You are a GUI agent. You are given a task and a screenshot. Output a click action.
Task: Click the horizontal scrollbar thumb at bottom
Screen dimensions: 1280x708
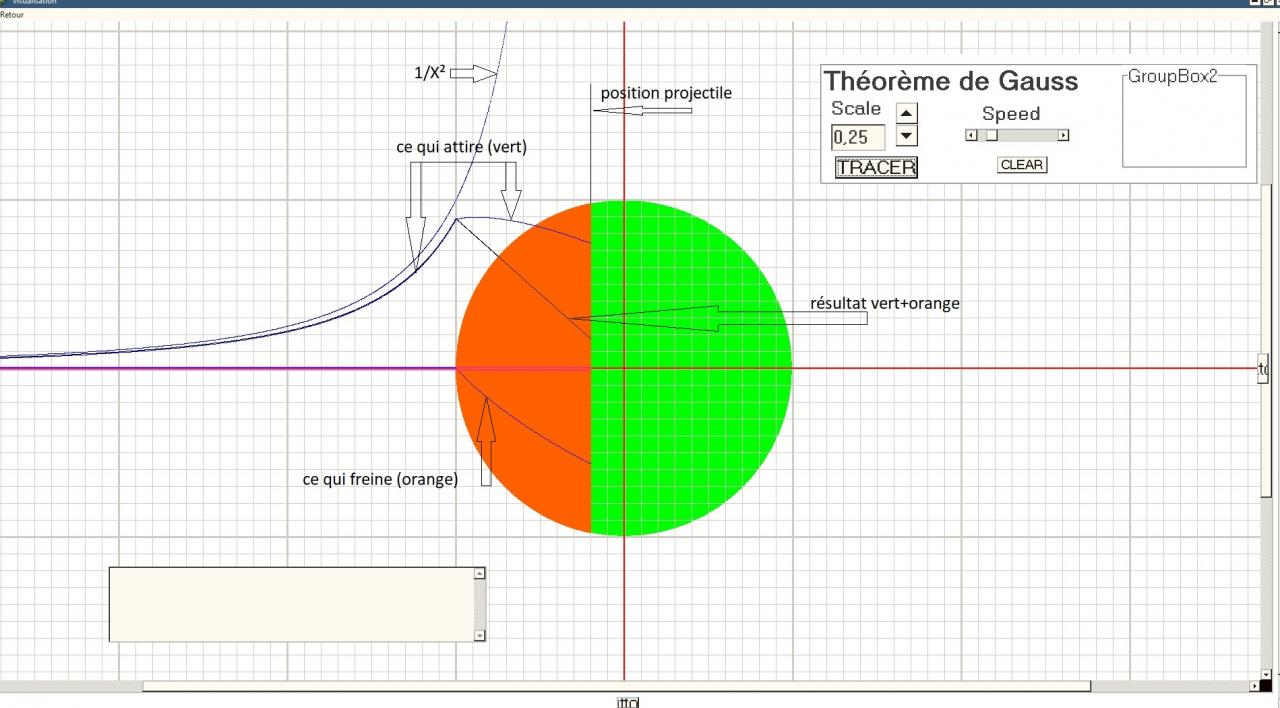tap(616, 686)
